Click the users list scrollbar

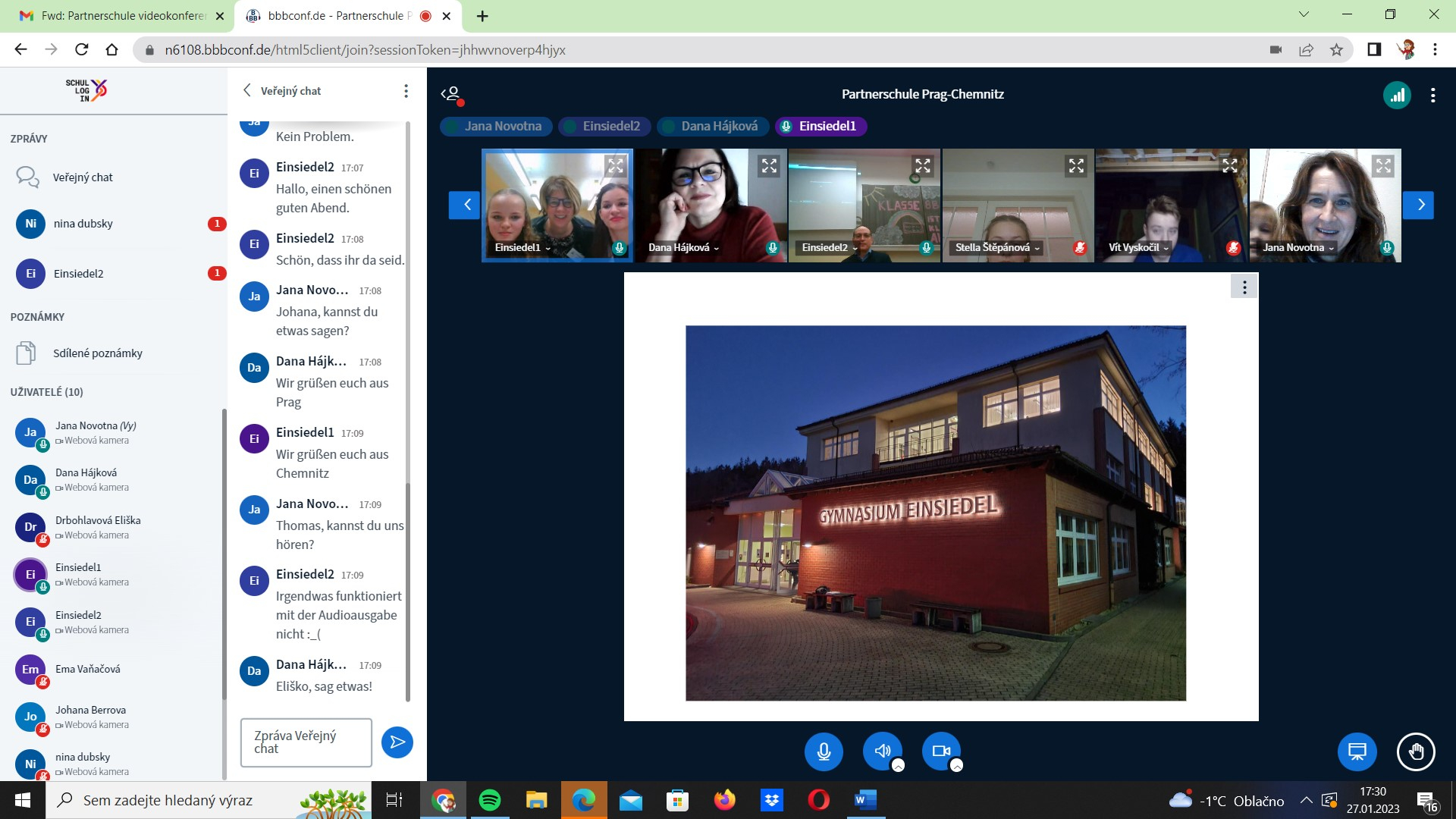coord(224,554)
